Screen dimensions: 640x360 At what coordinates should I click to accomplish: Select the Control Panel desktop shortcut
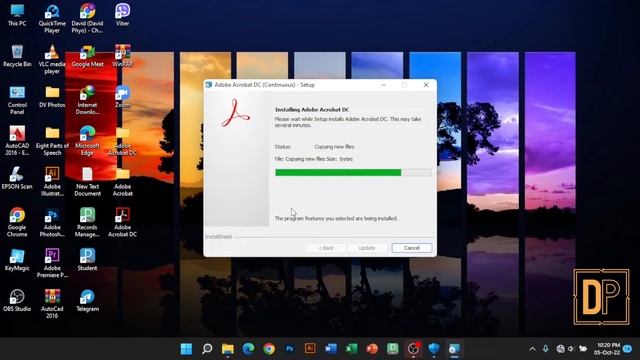tap(17, 100)
